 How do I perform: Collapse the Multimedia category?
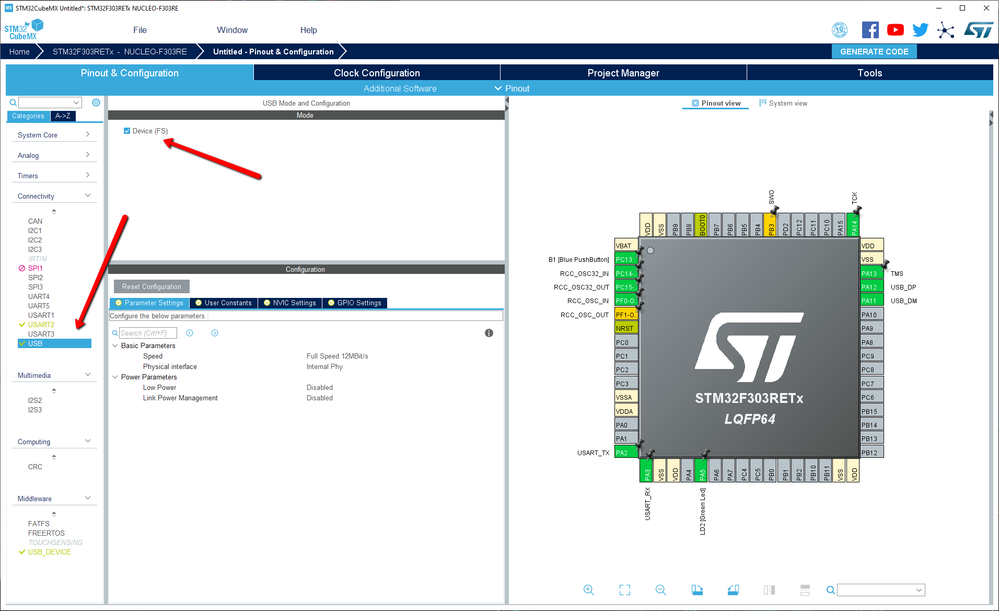pos(54,375)
